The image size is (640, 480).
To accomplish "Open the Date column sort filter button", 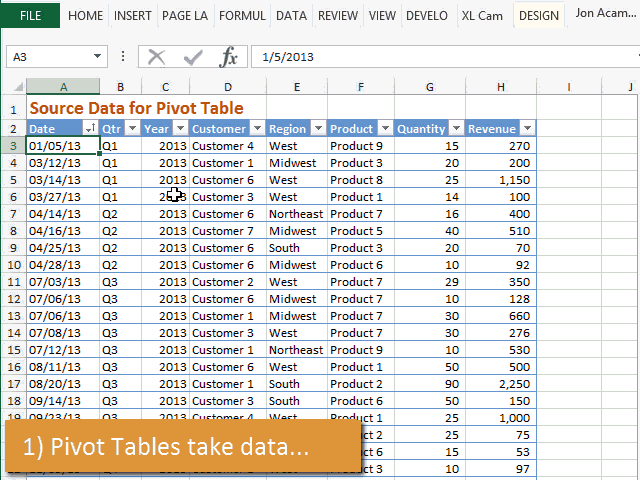I will pos(91,129).
